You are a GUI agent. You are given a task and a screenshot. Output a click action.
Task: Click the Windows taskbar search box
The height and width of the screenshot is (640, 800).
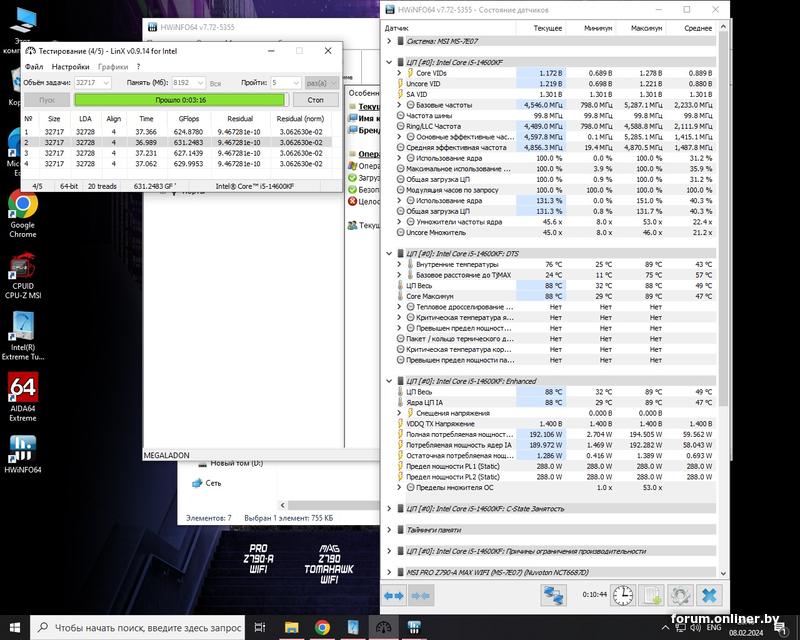pos(140,627)
